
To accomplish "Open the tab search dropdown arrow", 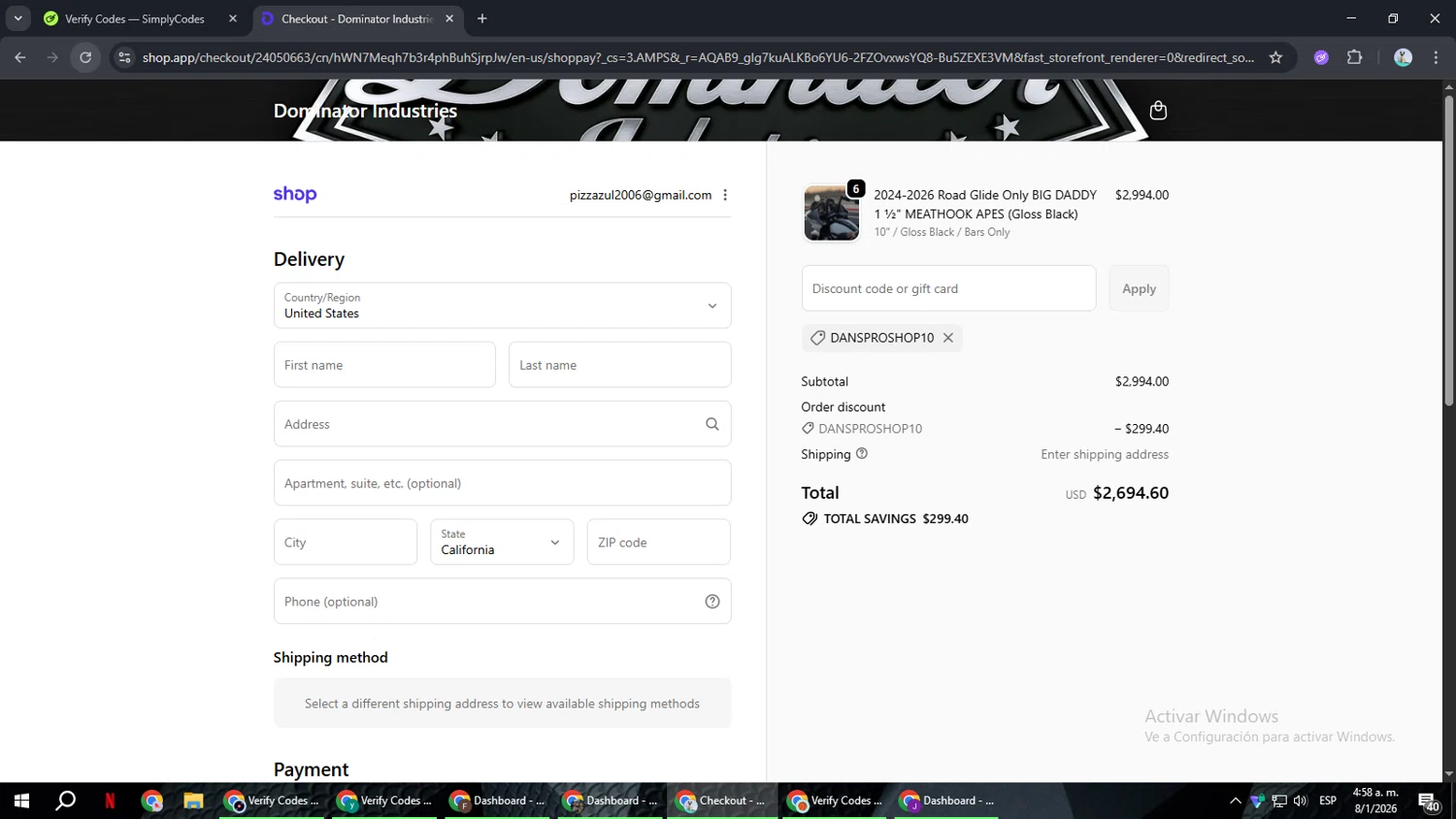I will 17,18.
